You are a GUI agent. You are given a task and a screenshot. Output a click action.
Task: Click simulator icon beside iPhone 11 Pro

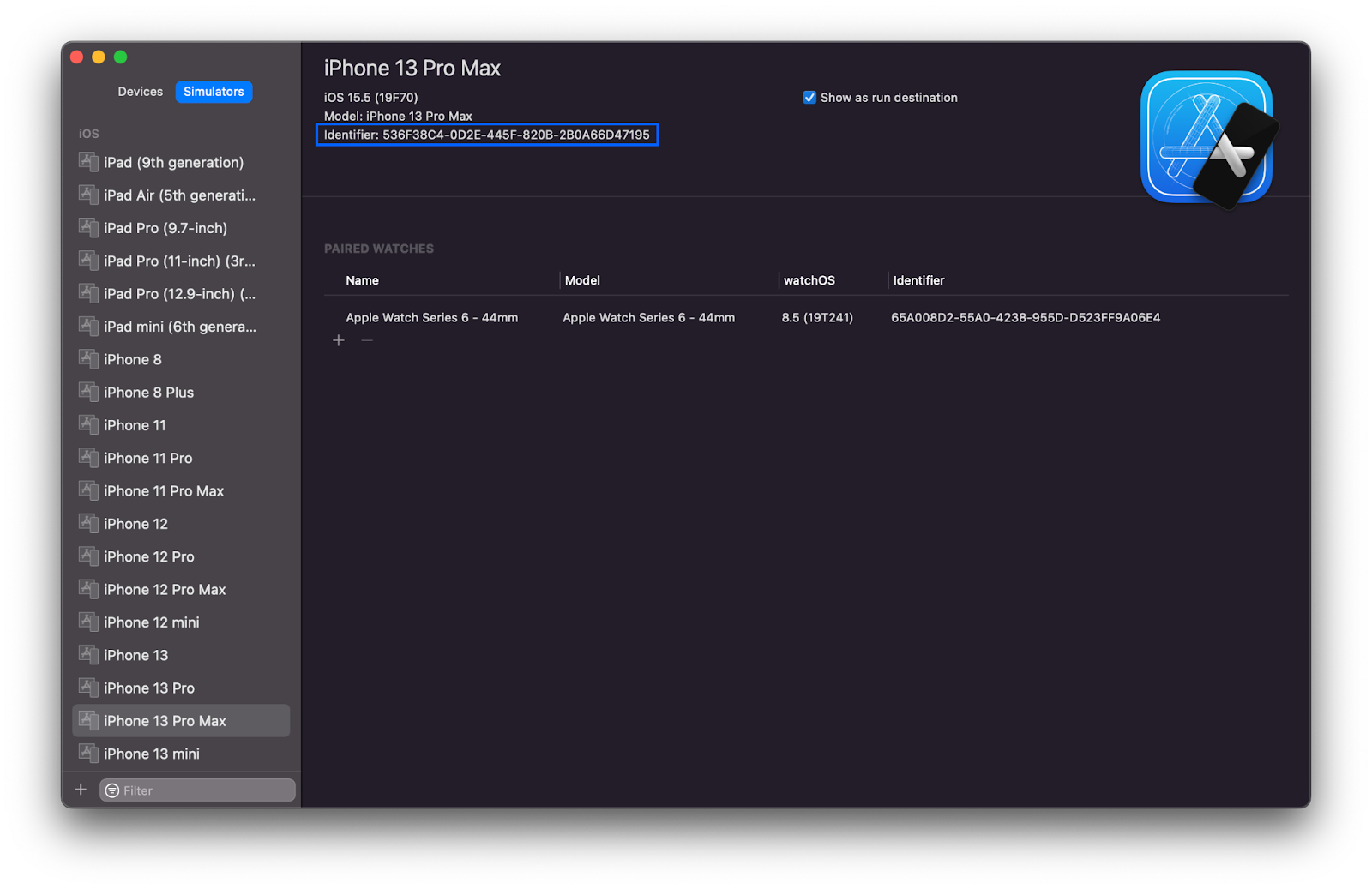coord(88,457)
